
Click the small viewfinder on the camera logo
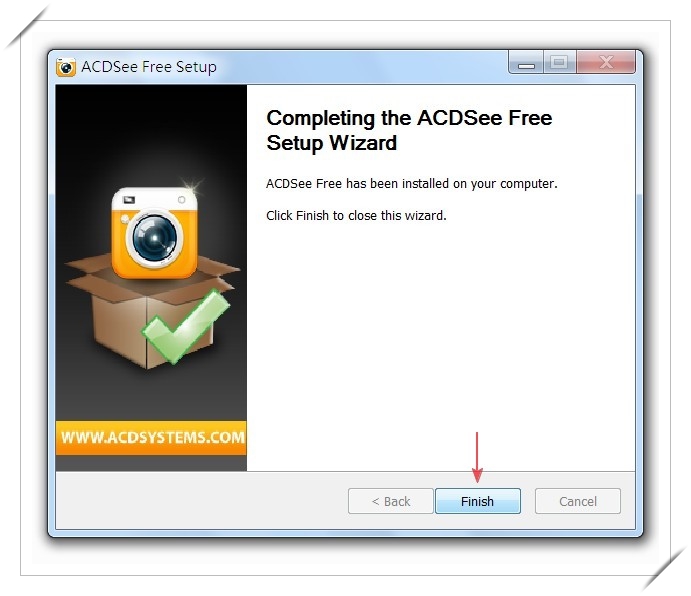129,200
